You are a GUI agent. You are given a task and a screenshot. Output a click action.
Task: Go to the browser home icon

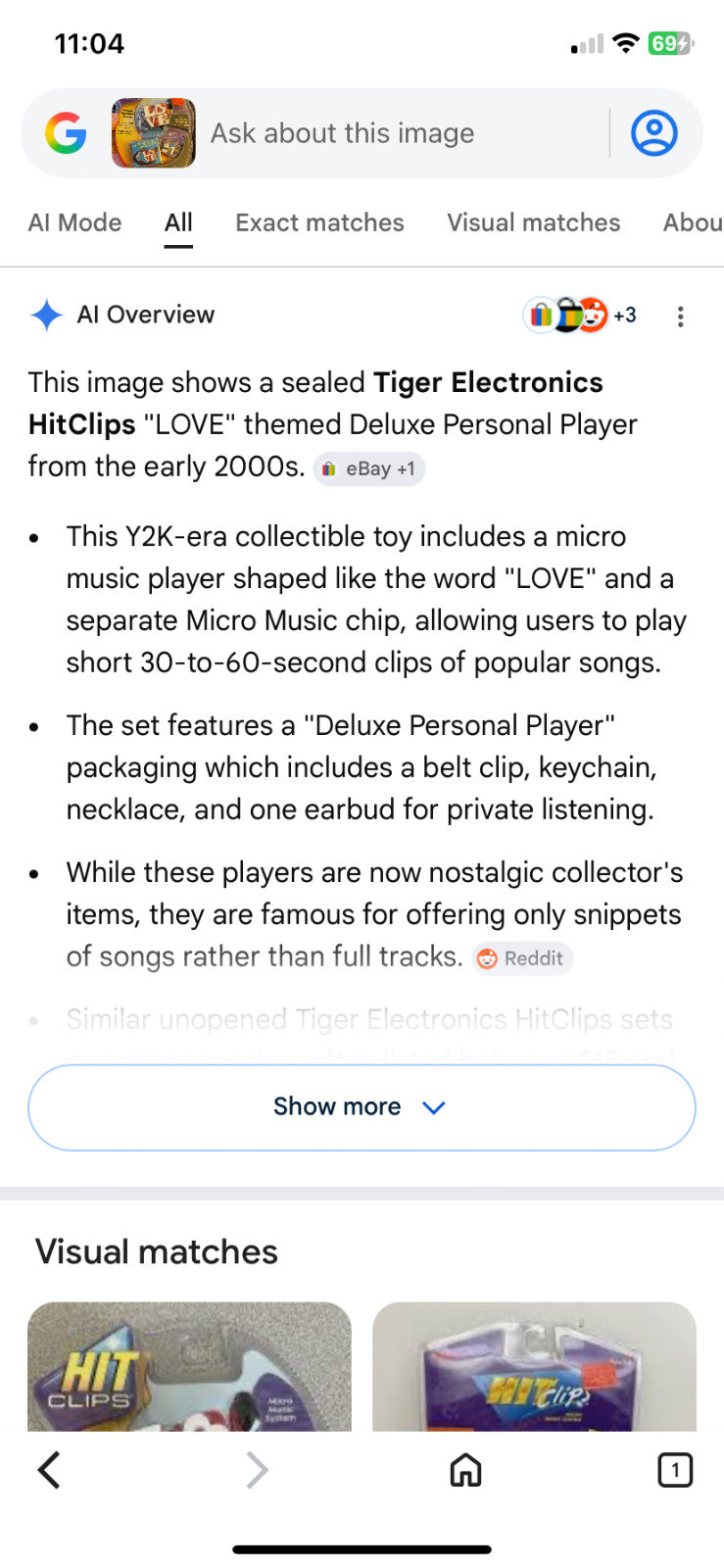point(465,1470)
